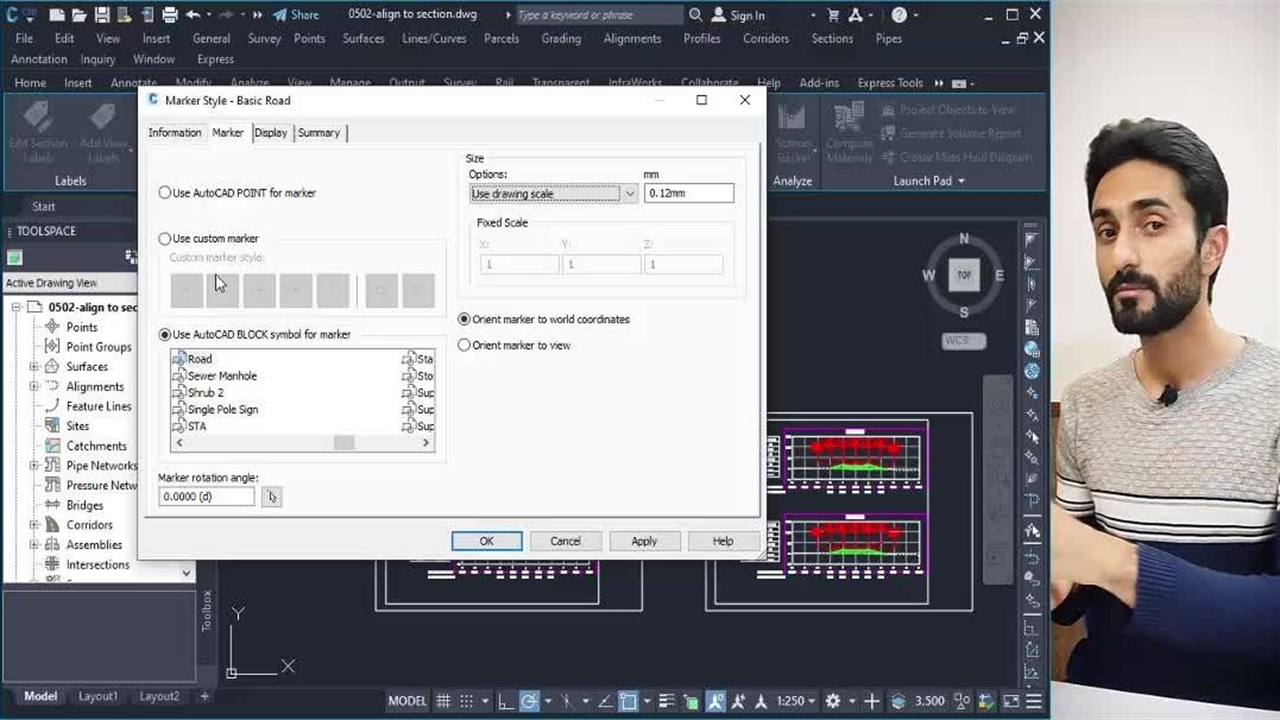1280x720 pixels.
Task: Click the search magnifier icon
Action: [x=696, y=15]
